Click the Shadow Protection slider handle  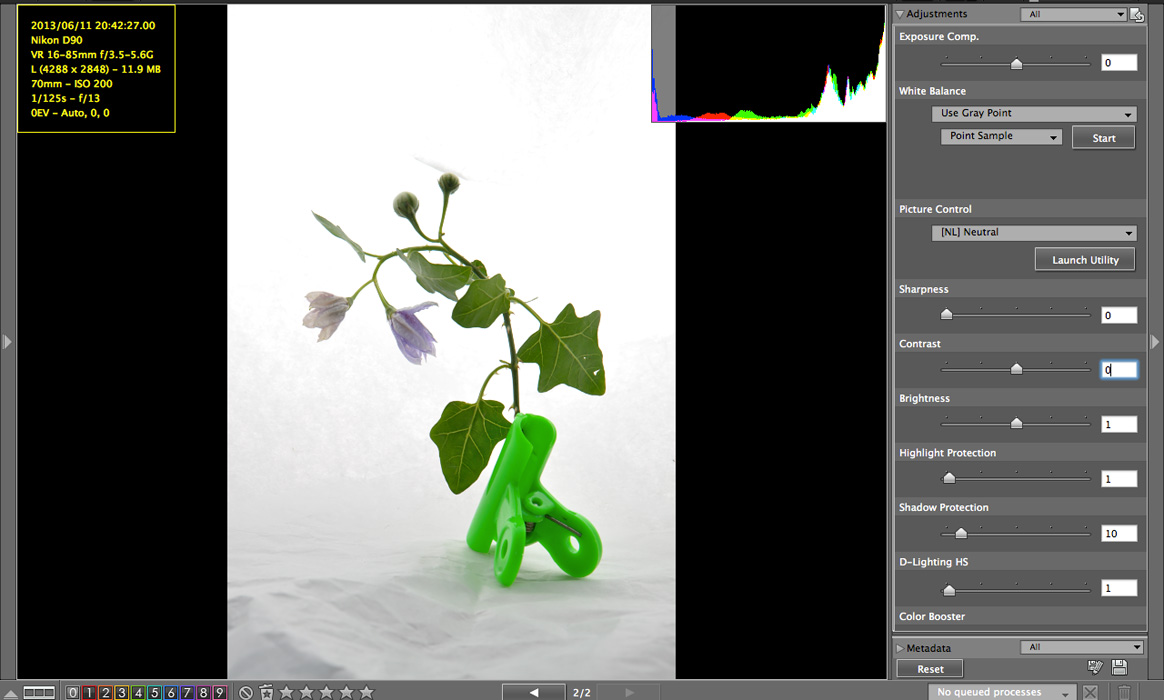coord(961,533)
